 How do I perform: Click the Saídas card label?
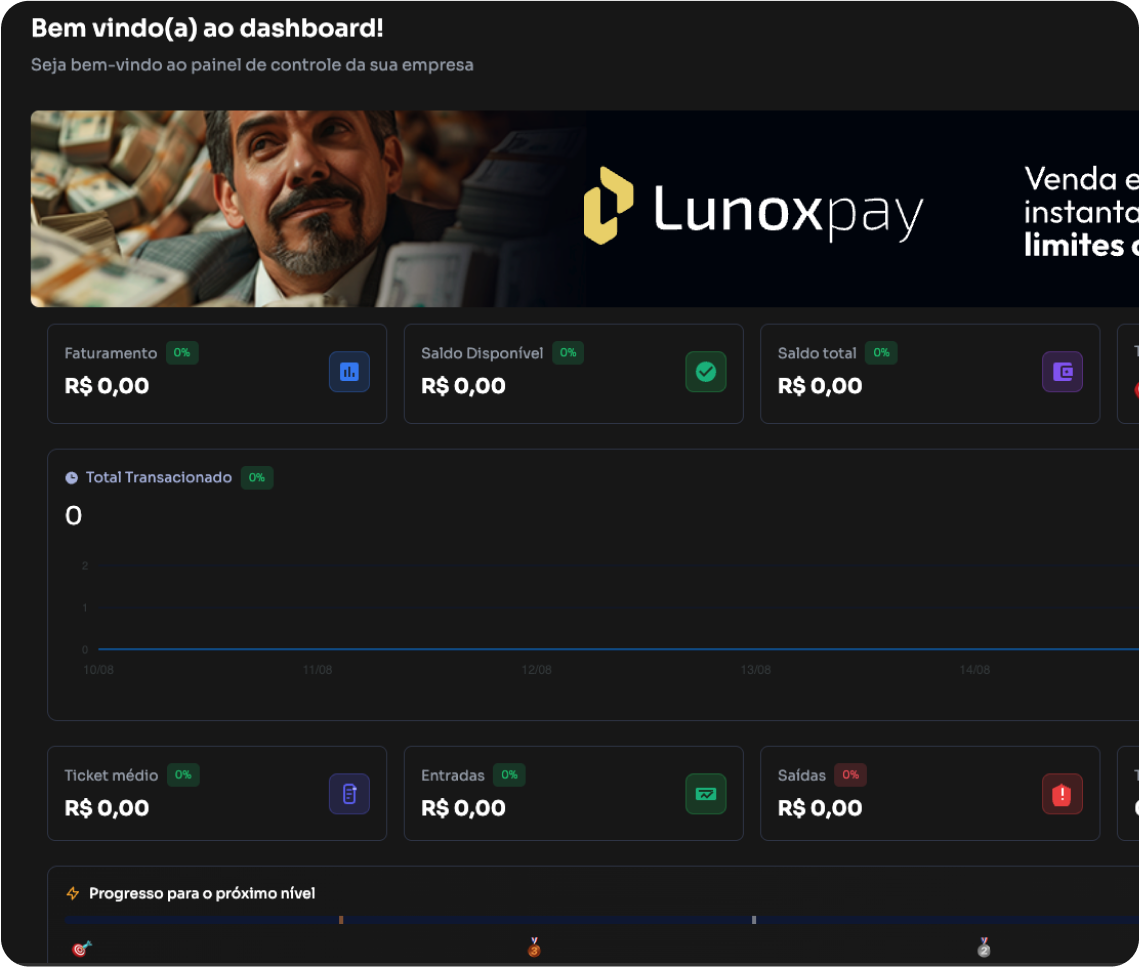pos(802,775)
